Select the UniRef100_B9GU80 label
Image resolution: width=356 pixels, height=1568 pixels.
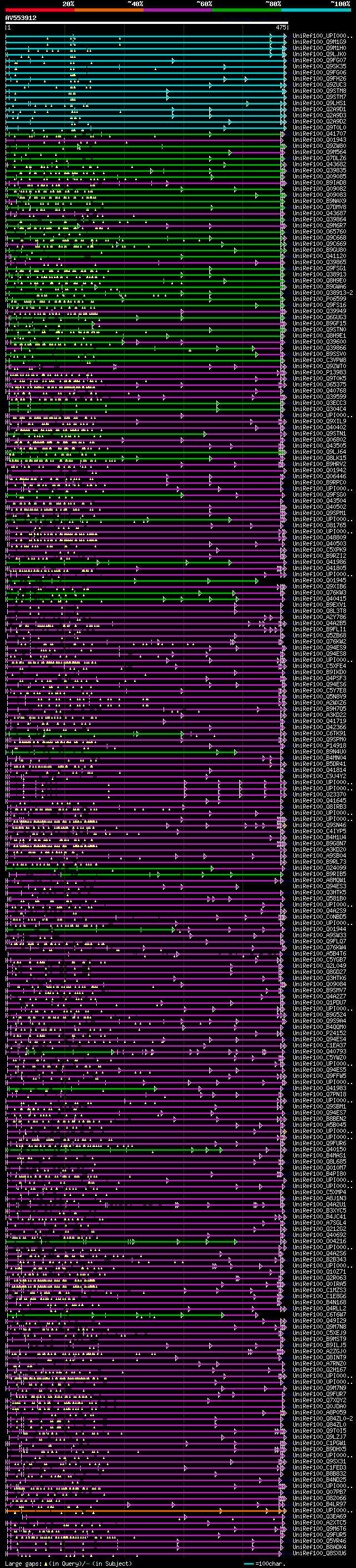click(x=319, y=250)
